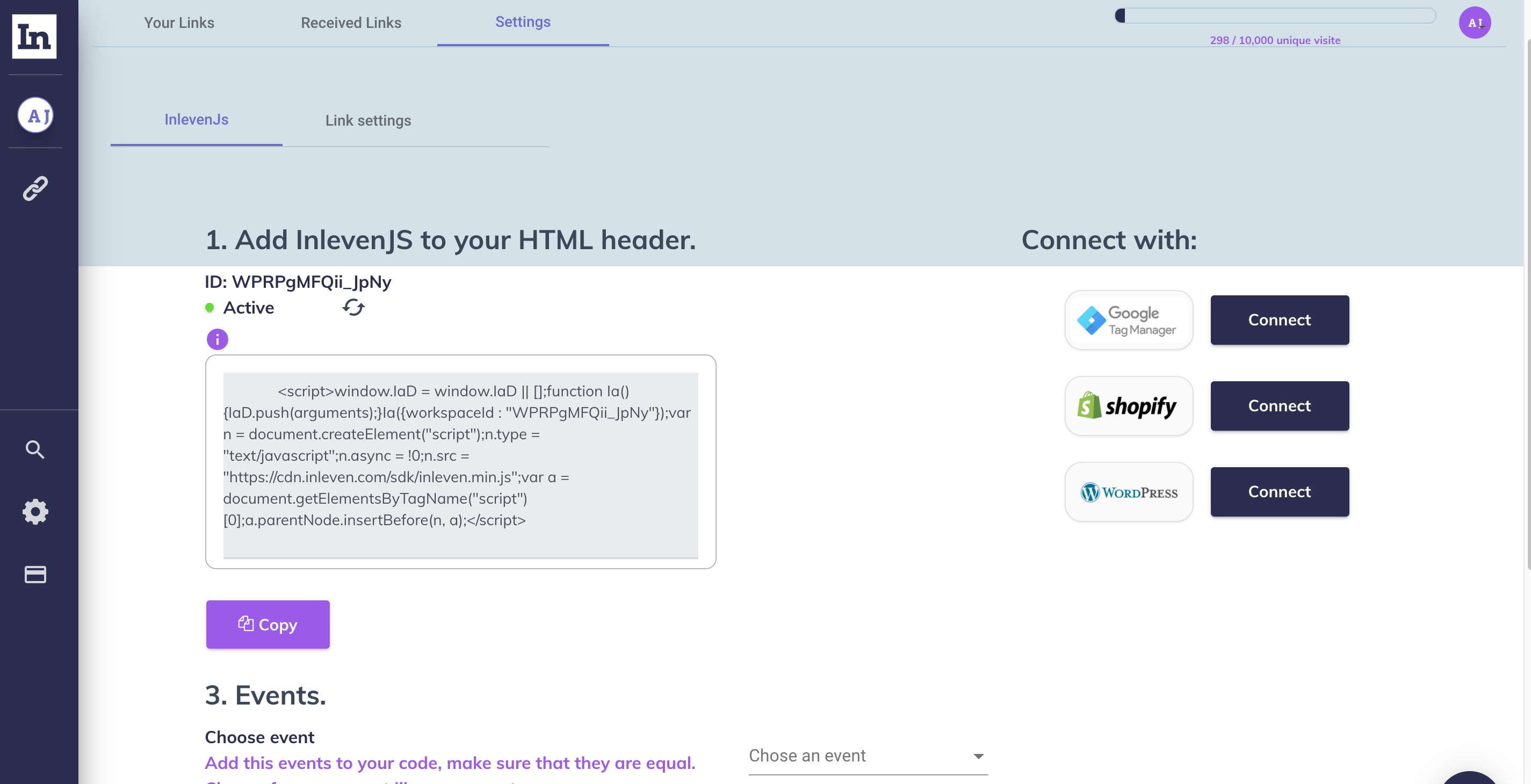This screenshot has height=784, width=1531.
Task: Open the AJ workspace avatar in sidebar
Action: [x=35, y=115]
